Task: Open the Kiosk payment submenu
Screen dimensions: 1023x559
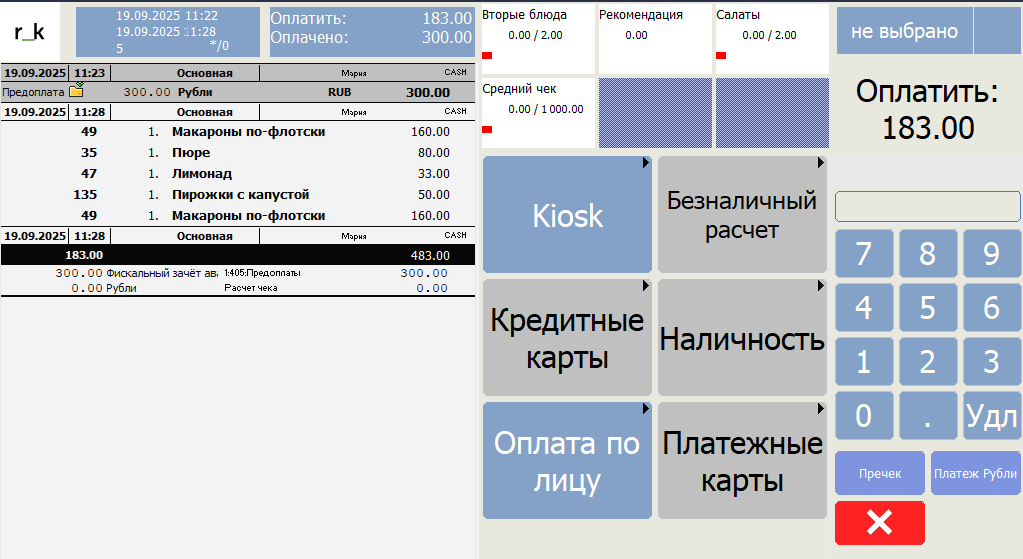Action: click(x=567, y=215)
